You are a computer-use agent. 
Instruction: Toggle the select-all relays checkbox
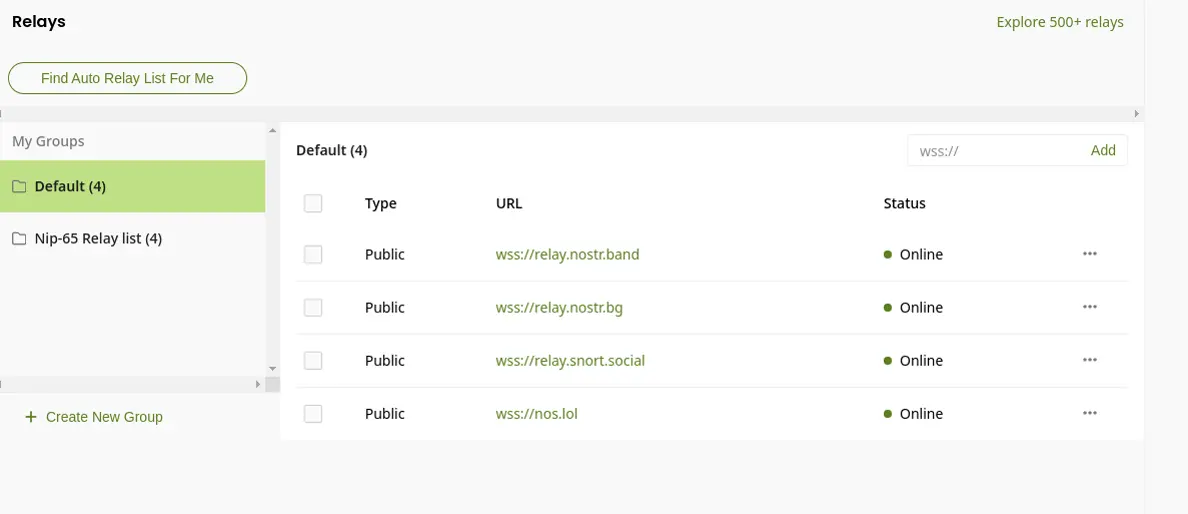313,203
